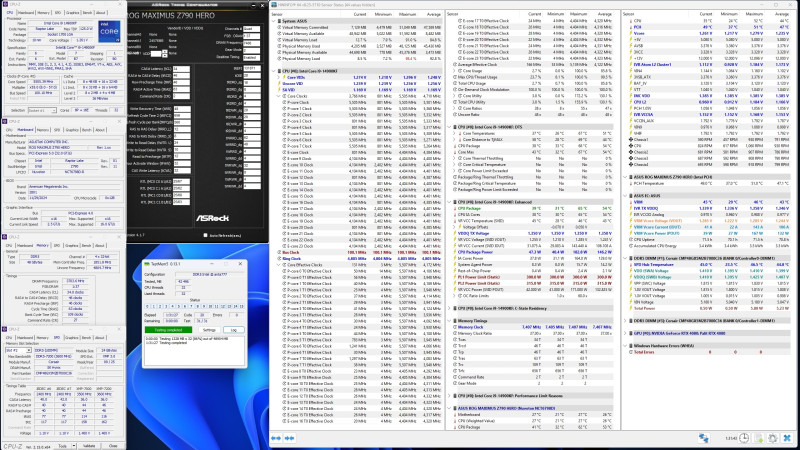This screenshot has height=450, width=800.
Task: Click the Memory Clock row icon in HWiNFO
Action: pyautogui.click(x=455, y=327)
